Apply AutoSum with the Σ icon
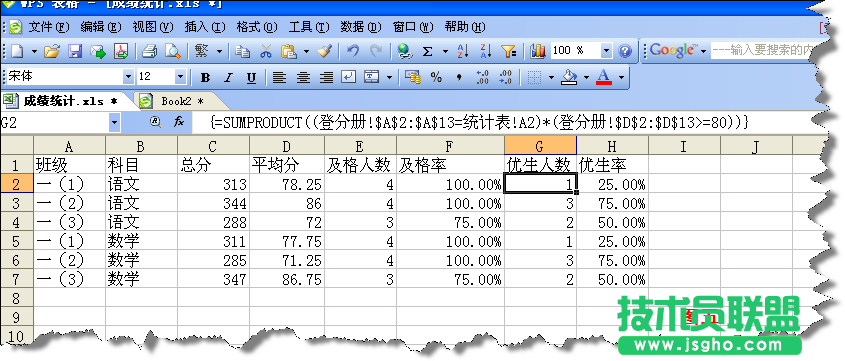The image size is (845, 361). [428, 51]
